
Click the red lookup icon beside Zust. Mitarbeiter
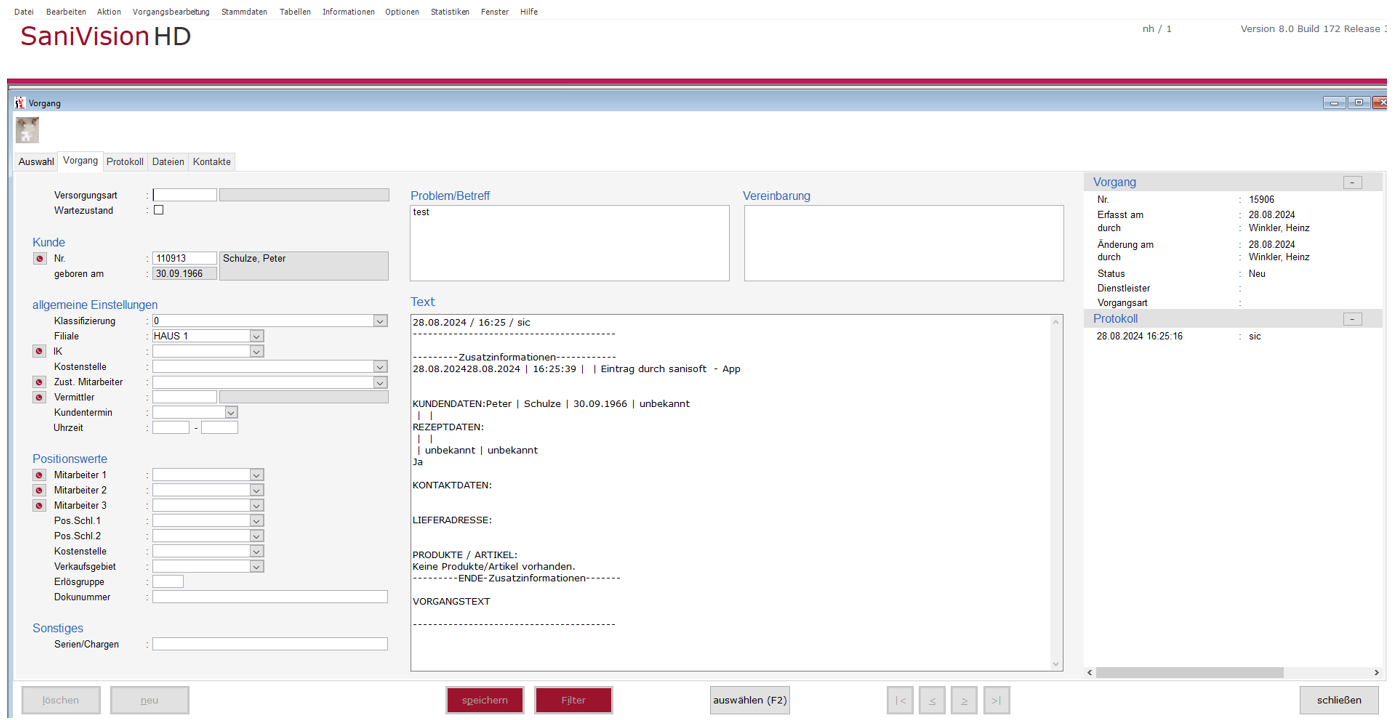pyautogui.click(x=39, y=383)
